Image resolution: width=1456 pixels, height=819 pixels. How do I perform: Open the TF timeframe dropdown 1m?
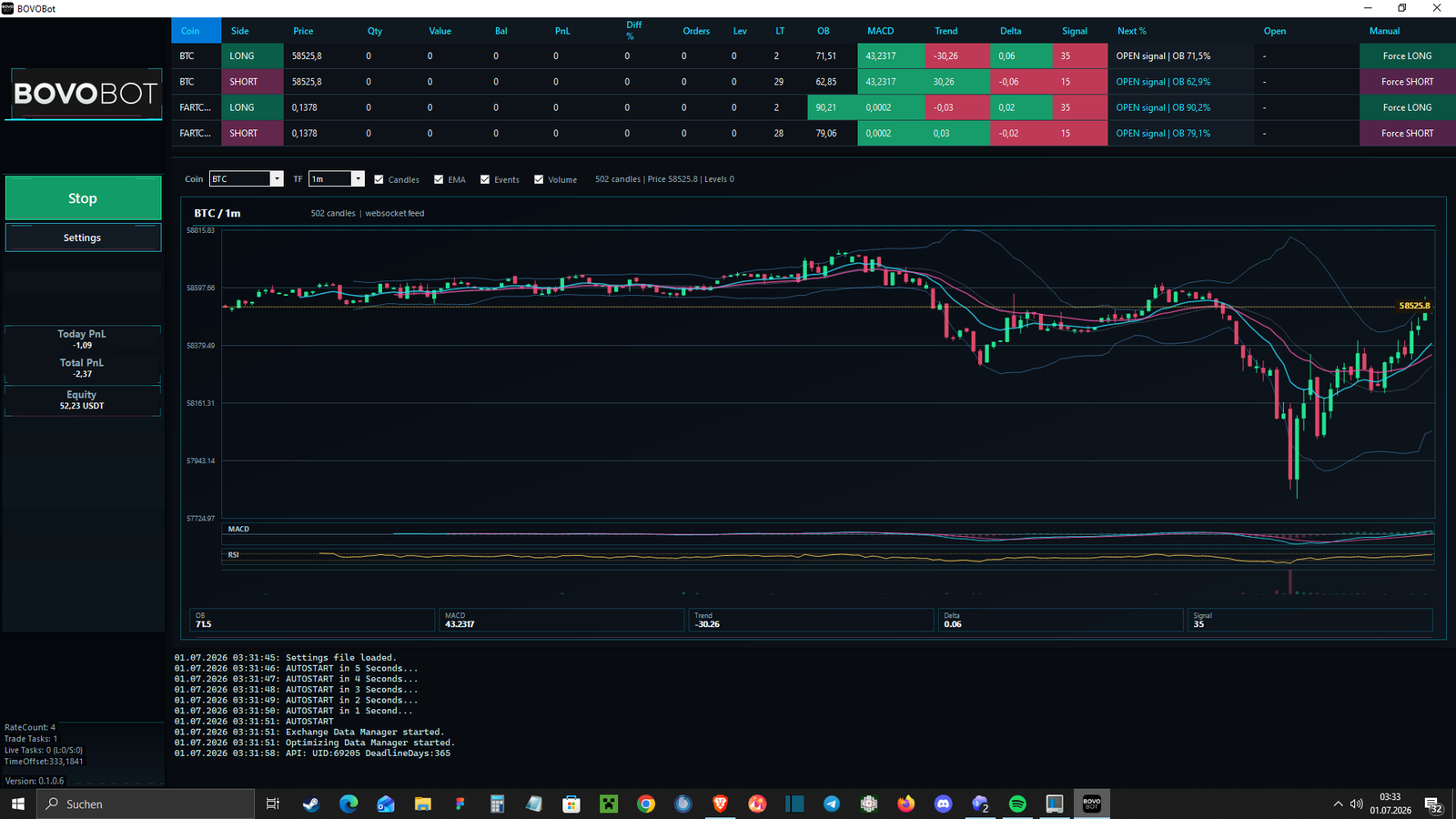pyautogui.click(x=337, y=179)
